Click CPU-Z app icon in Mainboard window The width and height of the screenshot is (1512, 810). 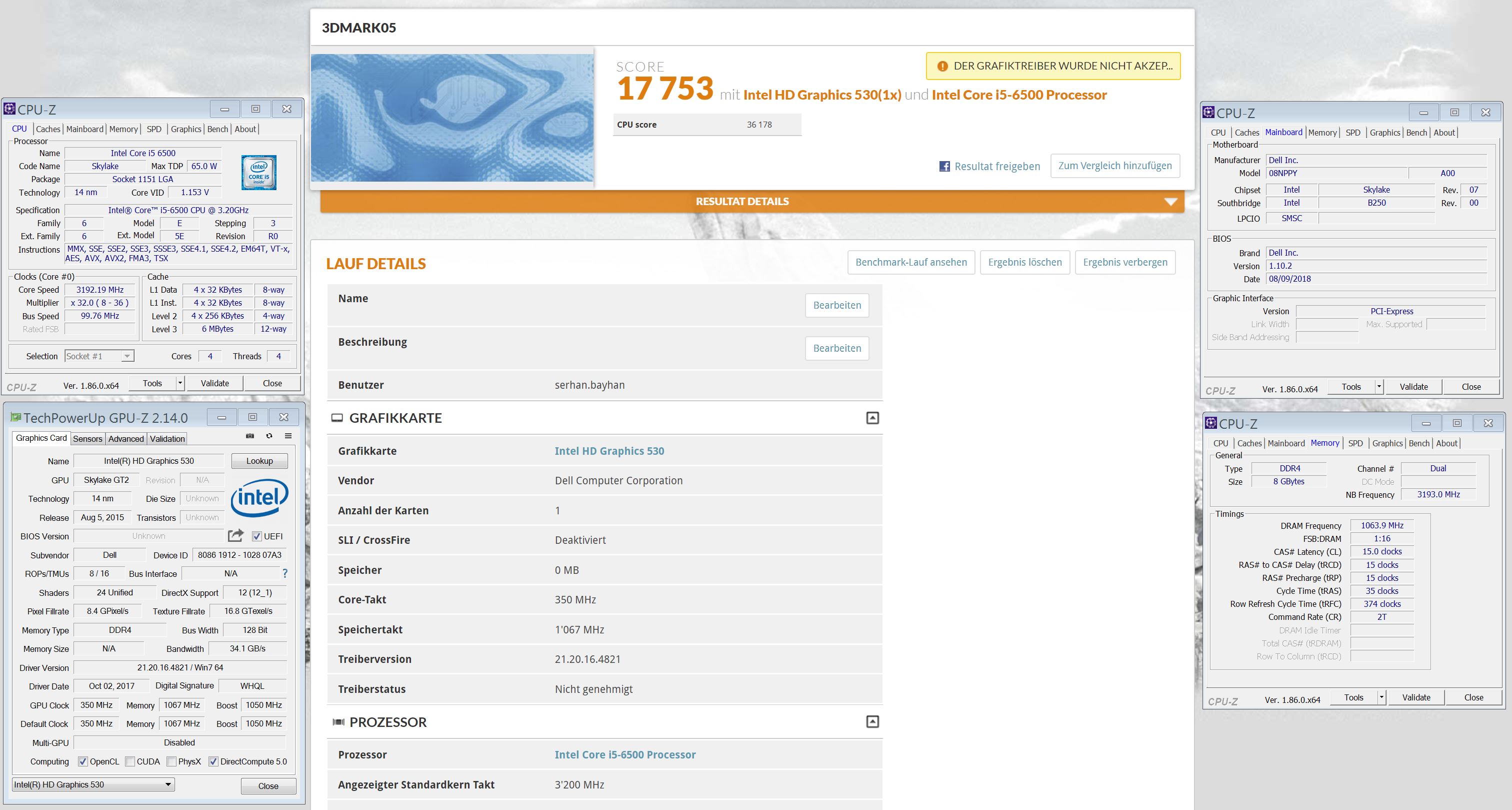click(1208, 112)
